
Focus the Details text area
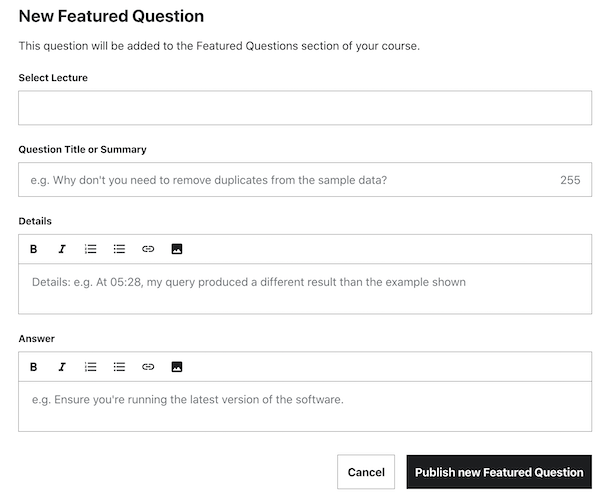[x=305, y=288]
